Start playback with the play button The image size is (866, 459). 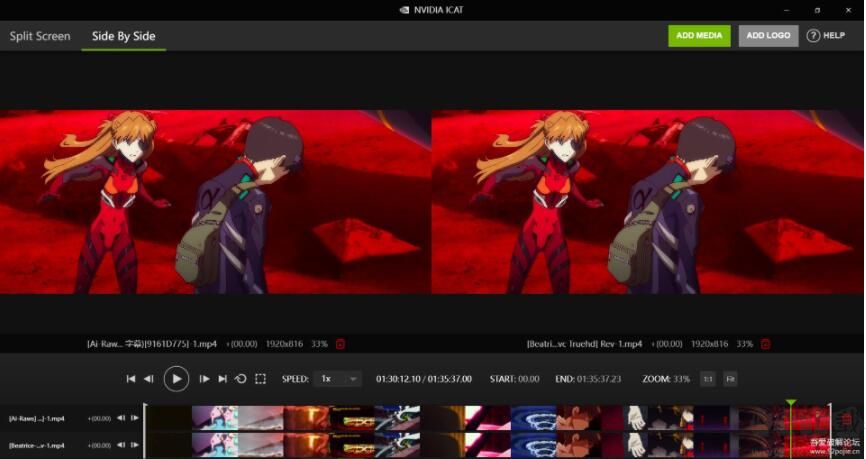176,379
